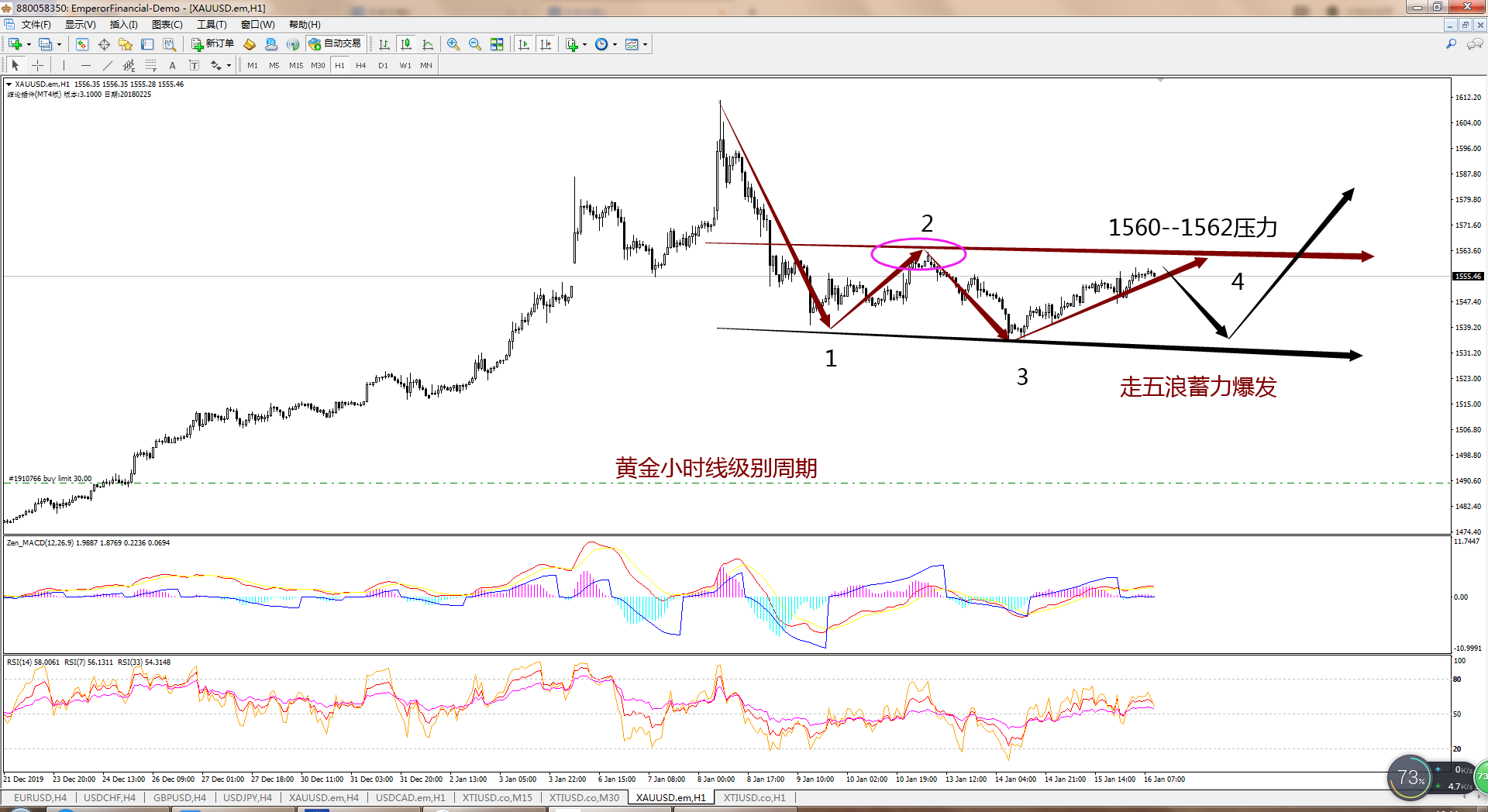Click the New Chart icon
This screenshot has width=1488, height=812.
[x=15, y=44]
